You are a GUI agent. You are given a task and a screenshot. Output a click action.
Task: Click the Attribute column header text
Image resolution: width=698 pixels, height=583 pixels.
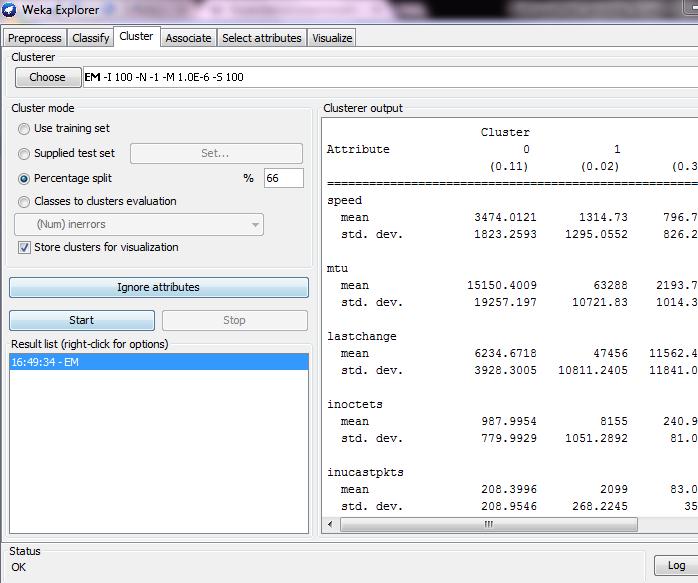(x=358, y=149)
